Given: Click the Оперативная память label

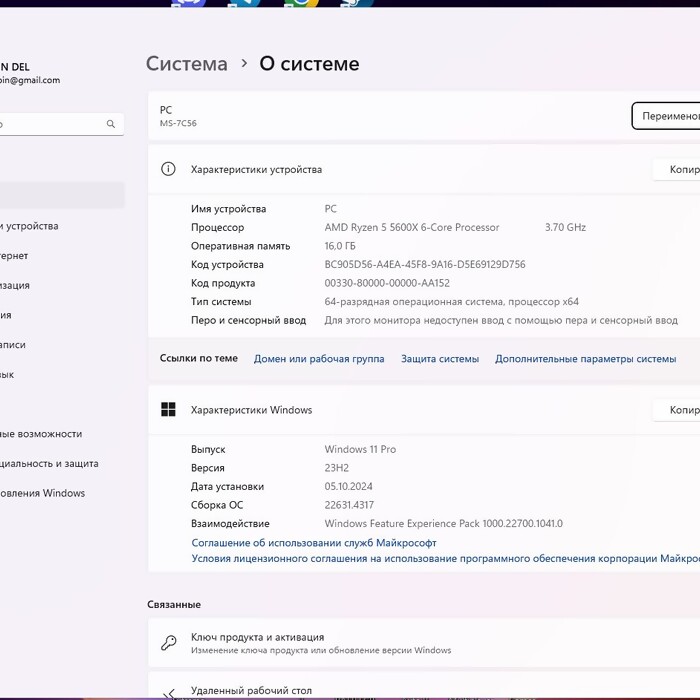Looking at the screenshot, I should (241, 246).
